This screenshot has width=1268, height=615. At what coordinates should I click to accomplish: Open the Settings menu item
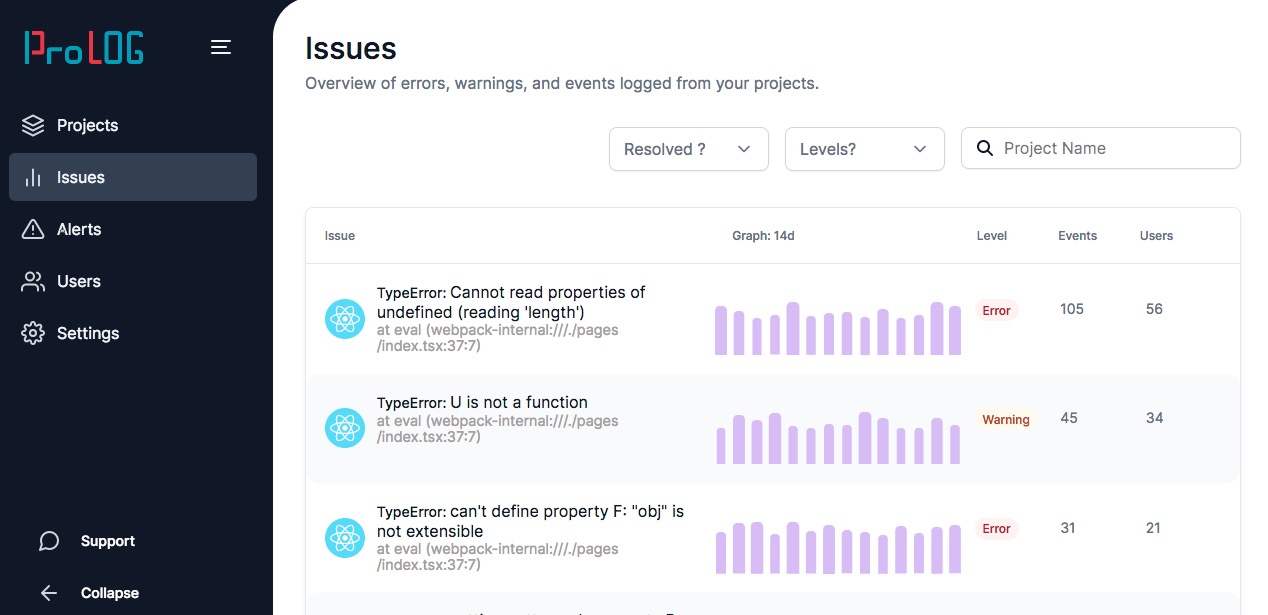click(133, 333)
